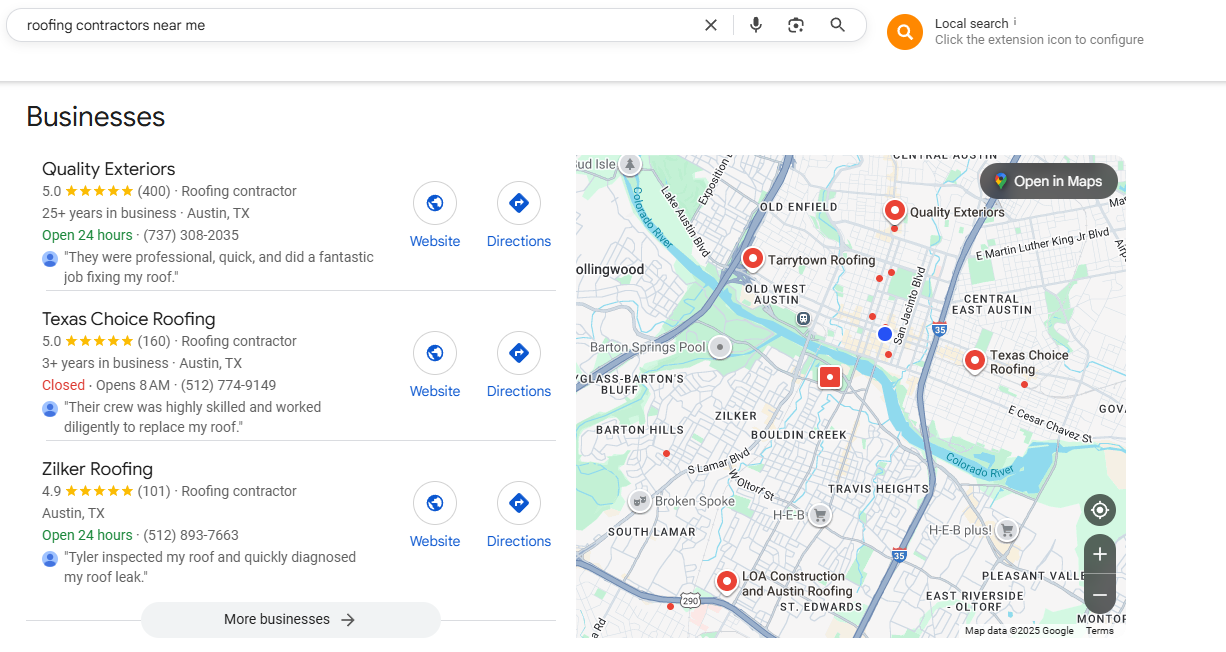Get directions to Quality Exteriors
This screenshot has height=652, width=1226.
click(x=518, y=203)
